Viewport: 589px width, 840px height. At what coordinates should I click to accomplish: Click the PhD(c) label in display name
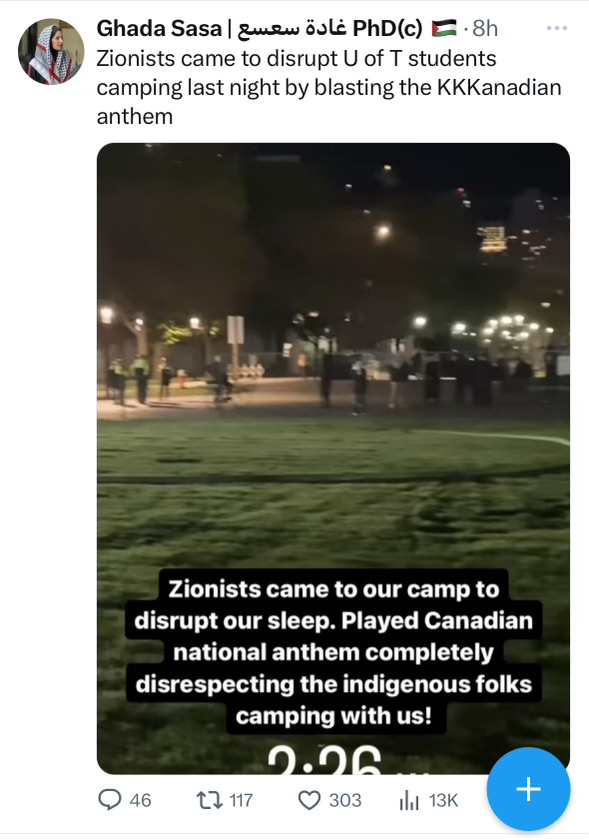pos(387,28)
